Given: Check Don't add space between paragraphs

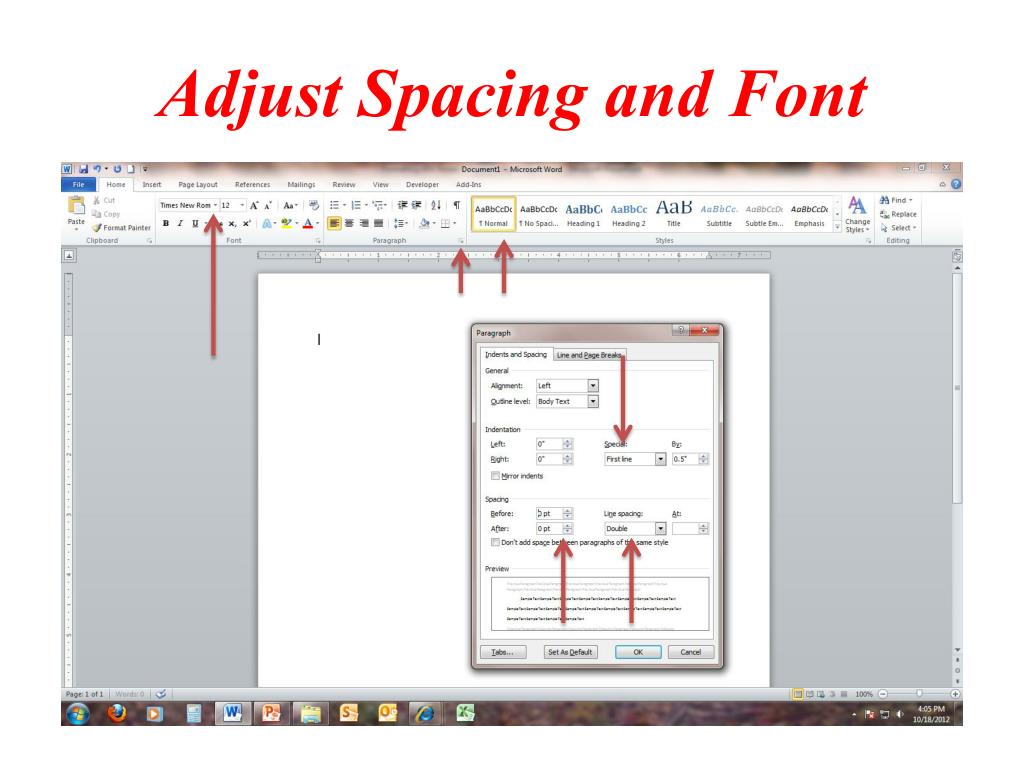Looking at the screenshot, I should coord(495,543).
